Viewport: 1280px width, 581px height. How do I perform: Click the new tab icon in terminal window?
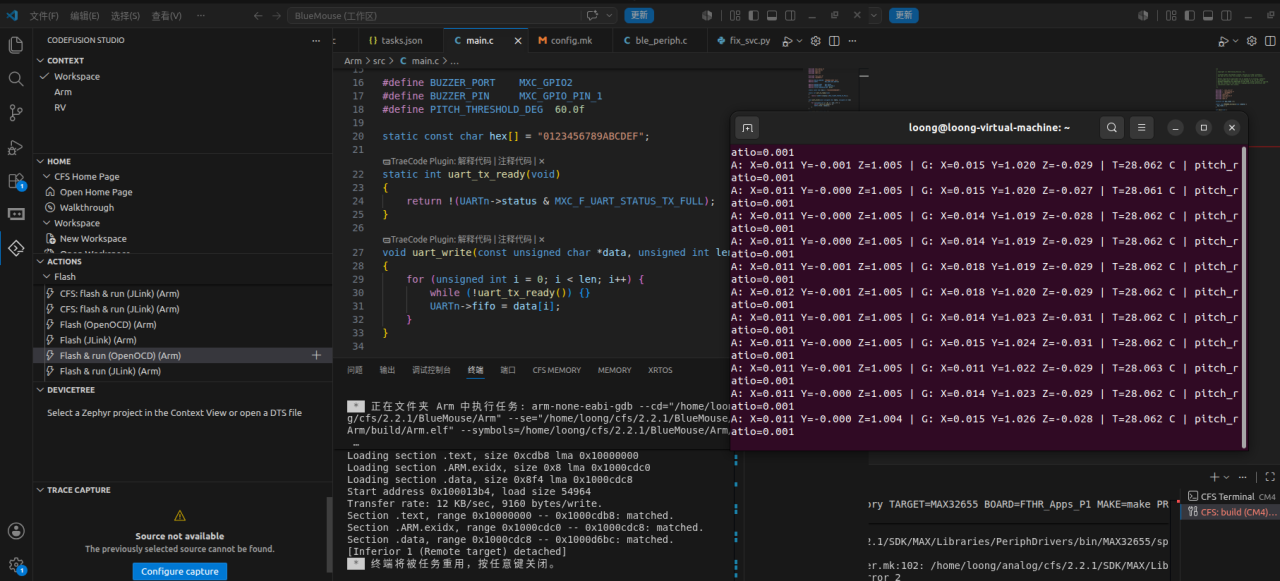(x=747, y=128)
